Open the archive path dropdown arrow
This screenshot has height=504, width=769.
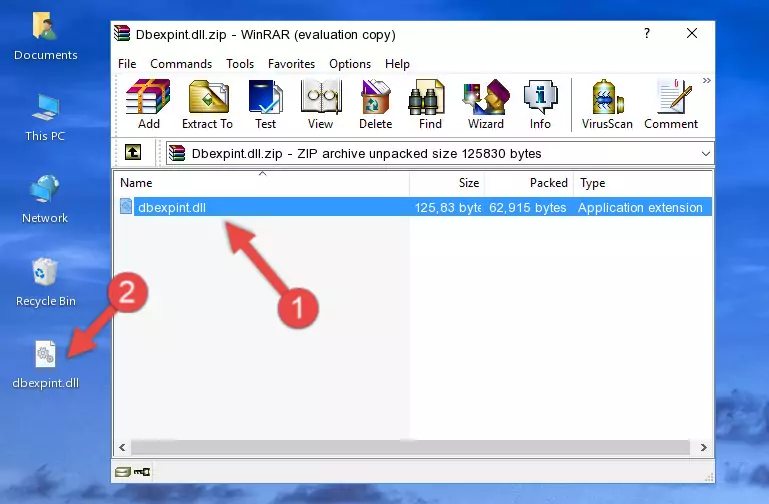(x=705, y=153)
